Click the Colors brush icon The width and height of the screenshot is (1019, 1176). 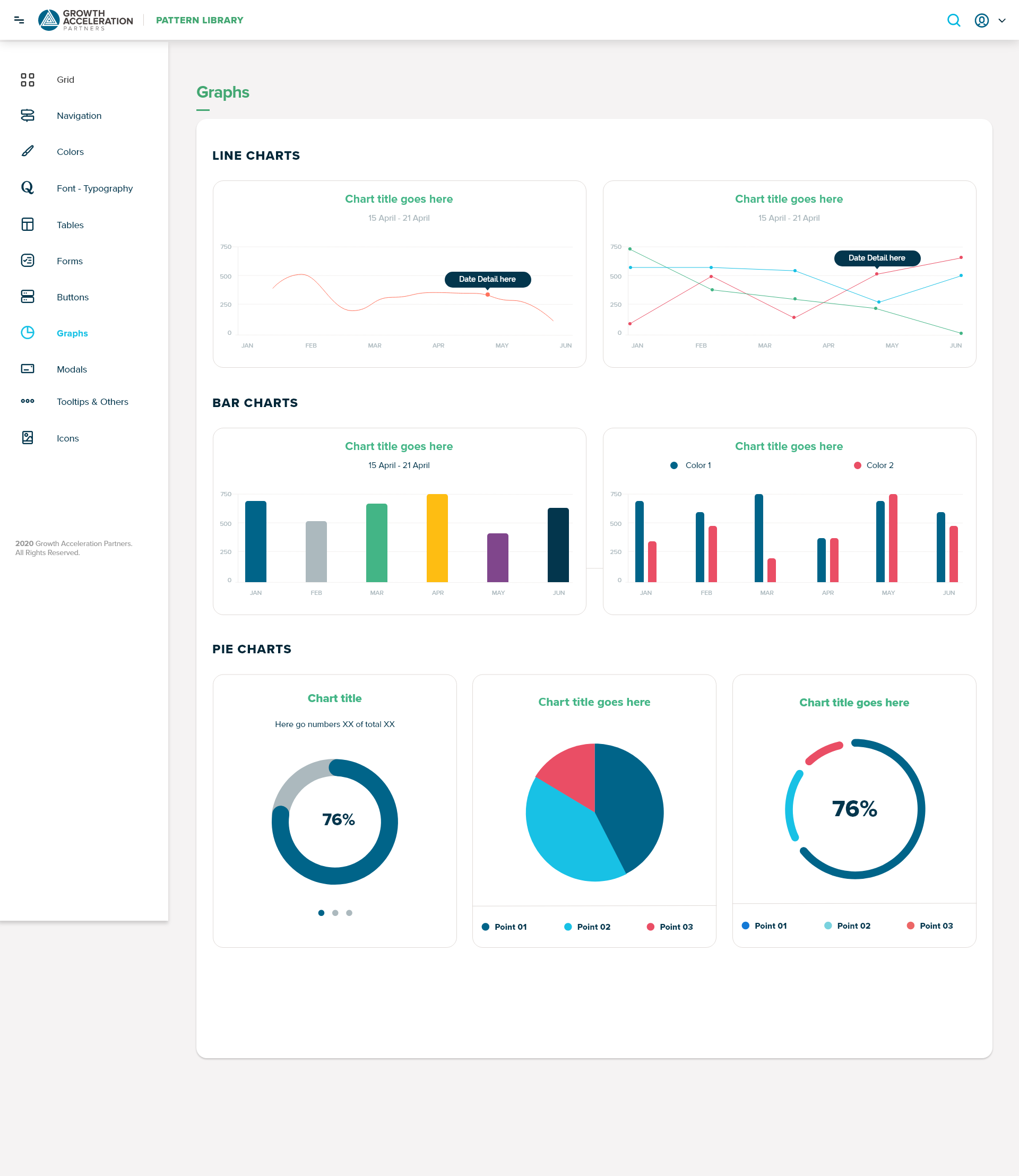[27, 151]
